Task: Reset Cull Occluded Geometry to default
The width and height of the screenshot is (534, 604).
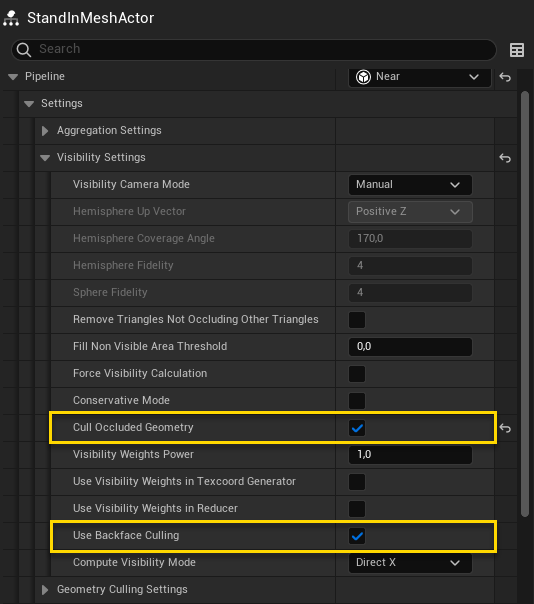Action: click(505, 428)
